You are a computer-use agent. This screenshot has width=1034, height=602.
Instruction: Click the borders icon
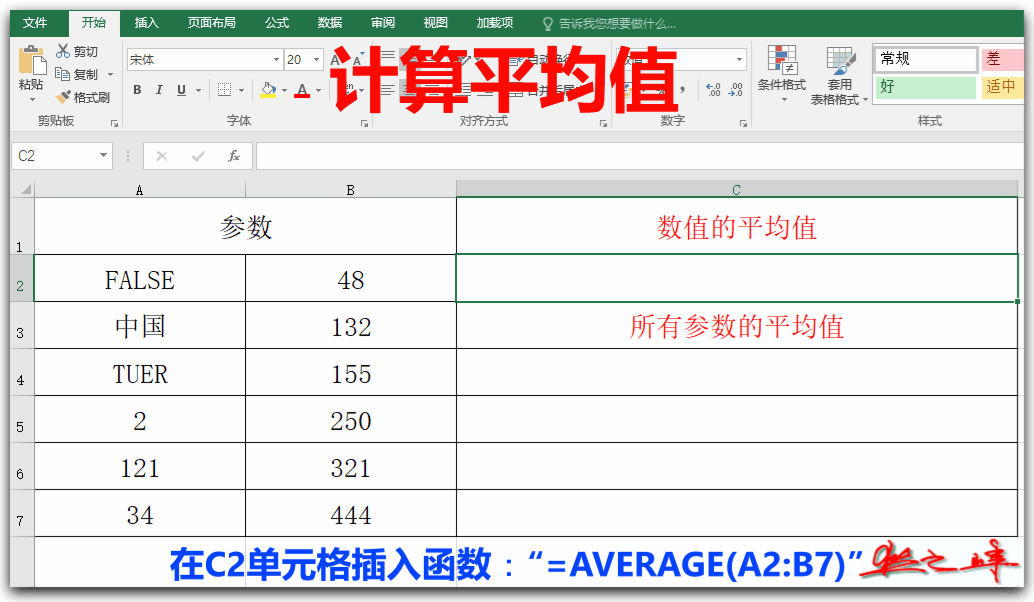click(224, 90)
